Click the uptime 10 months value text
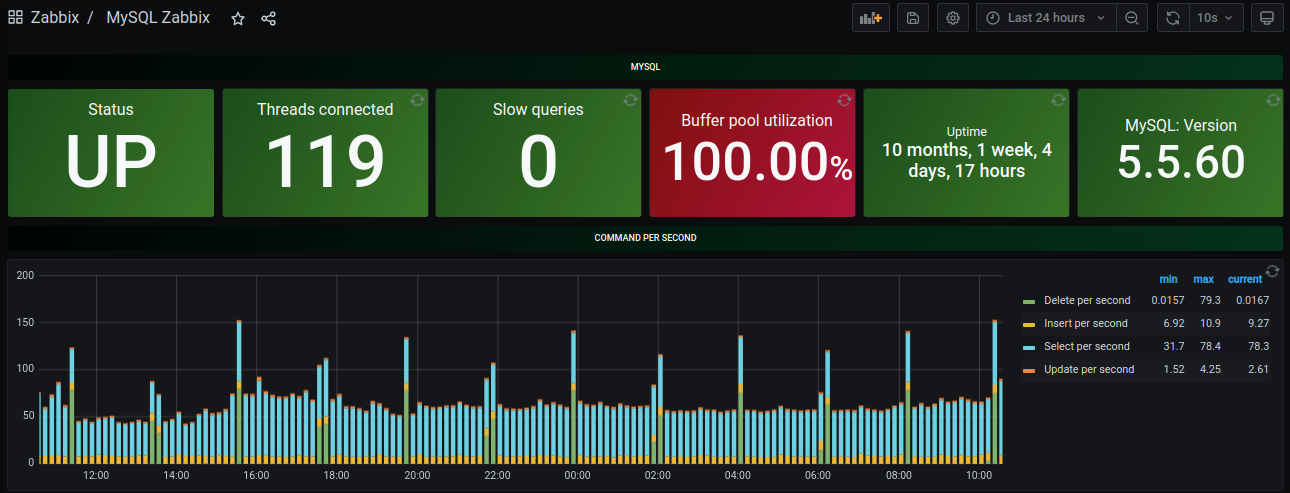1290x493 pixels. coord(966,161)
